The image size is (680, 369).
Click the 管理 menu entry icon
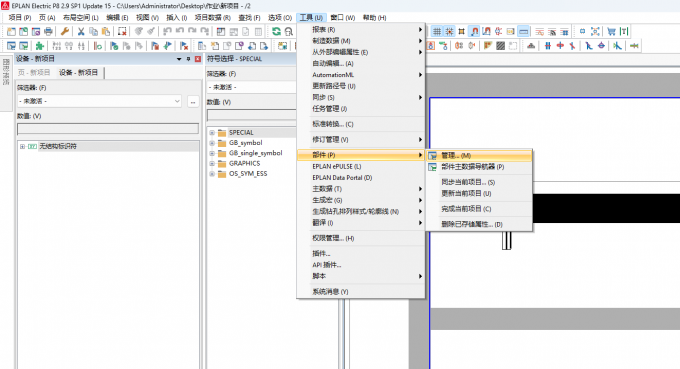[432, 155]
